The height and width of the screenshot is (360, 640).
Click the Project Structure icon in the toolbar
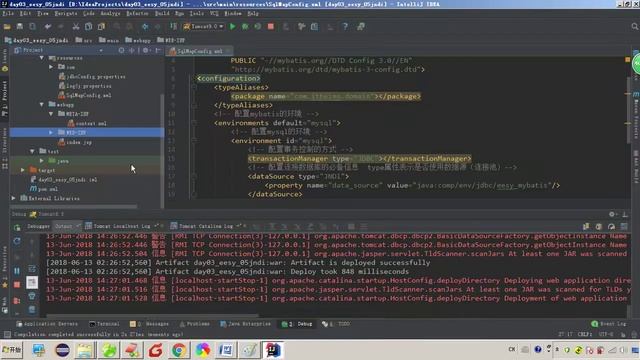pyautogui.click(x=314, y=27)
